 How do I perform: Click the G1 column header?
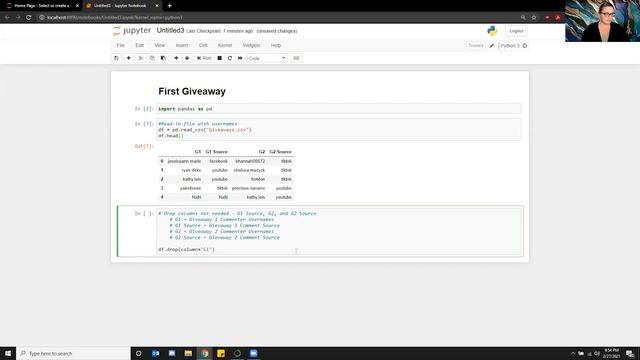tap(198, 151)
